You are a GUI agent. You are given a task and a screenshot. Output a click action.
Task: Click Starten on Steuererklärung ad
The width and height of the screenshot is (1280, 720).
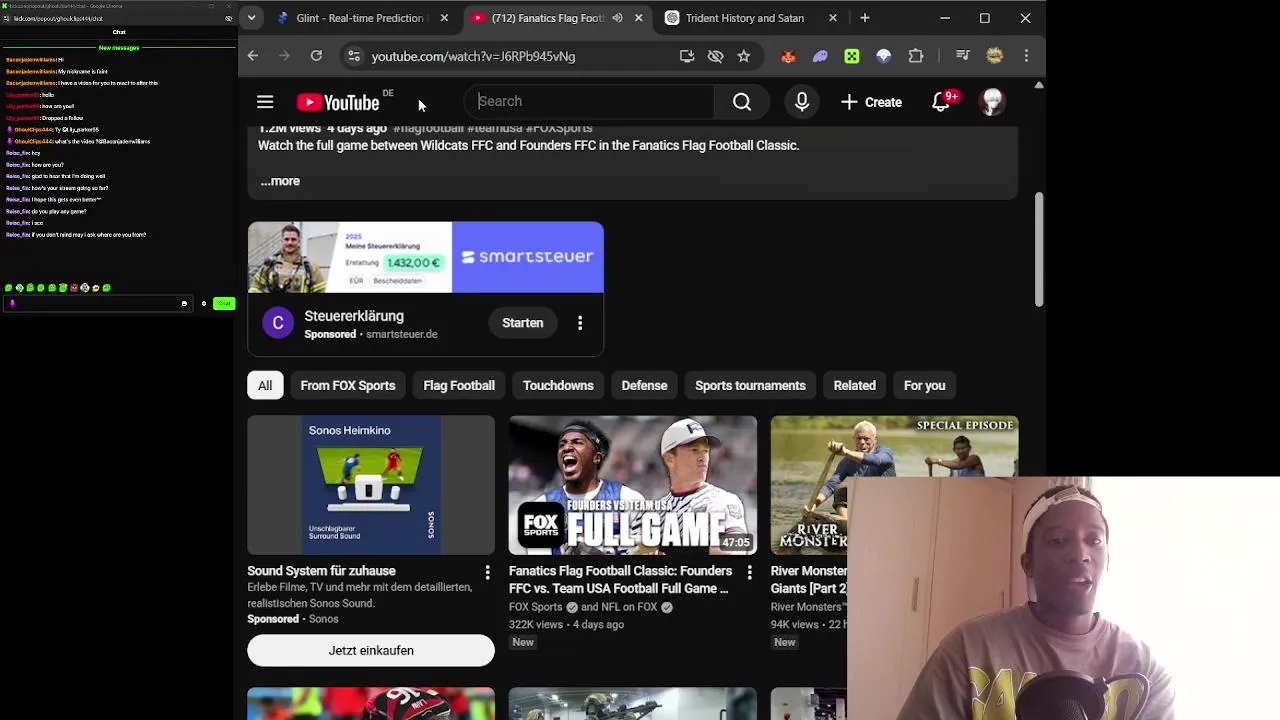point(523,323)
